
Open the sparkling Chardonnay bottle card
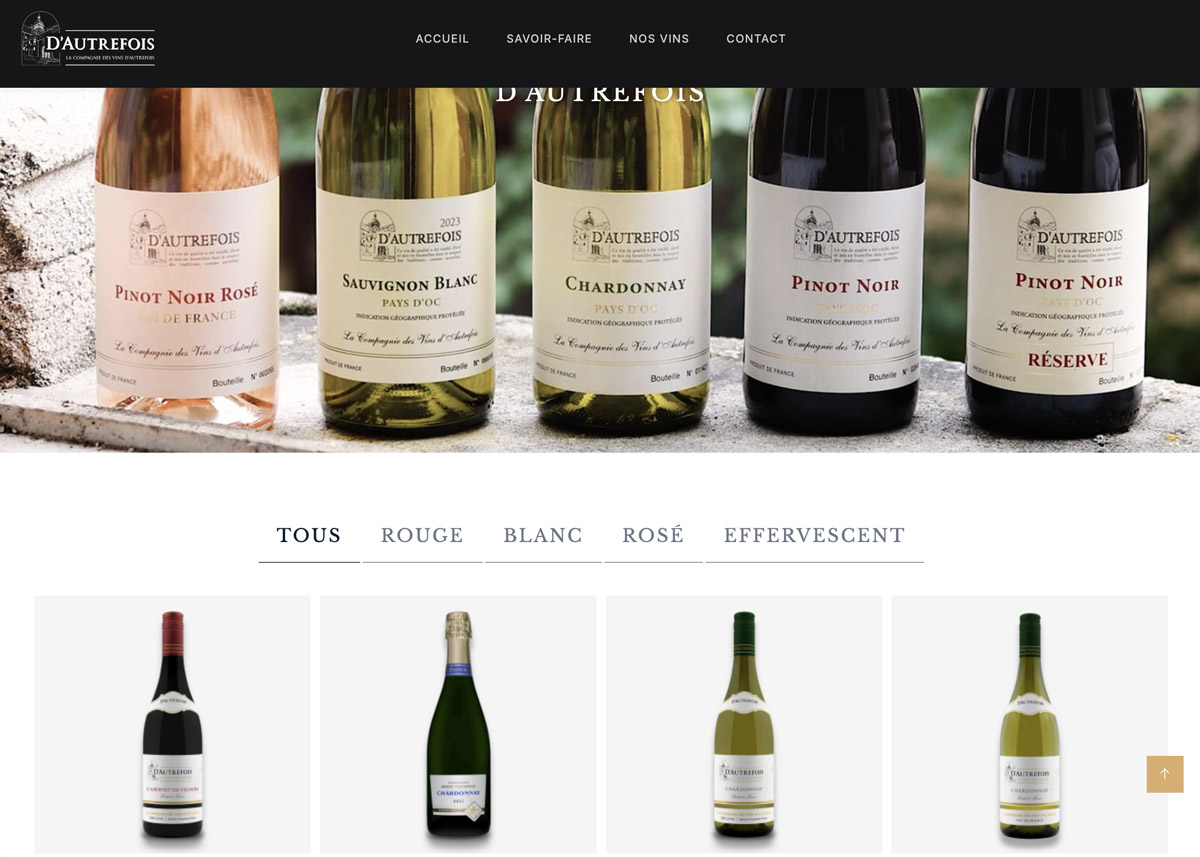coord(458,725)
